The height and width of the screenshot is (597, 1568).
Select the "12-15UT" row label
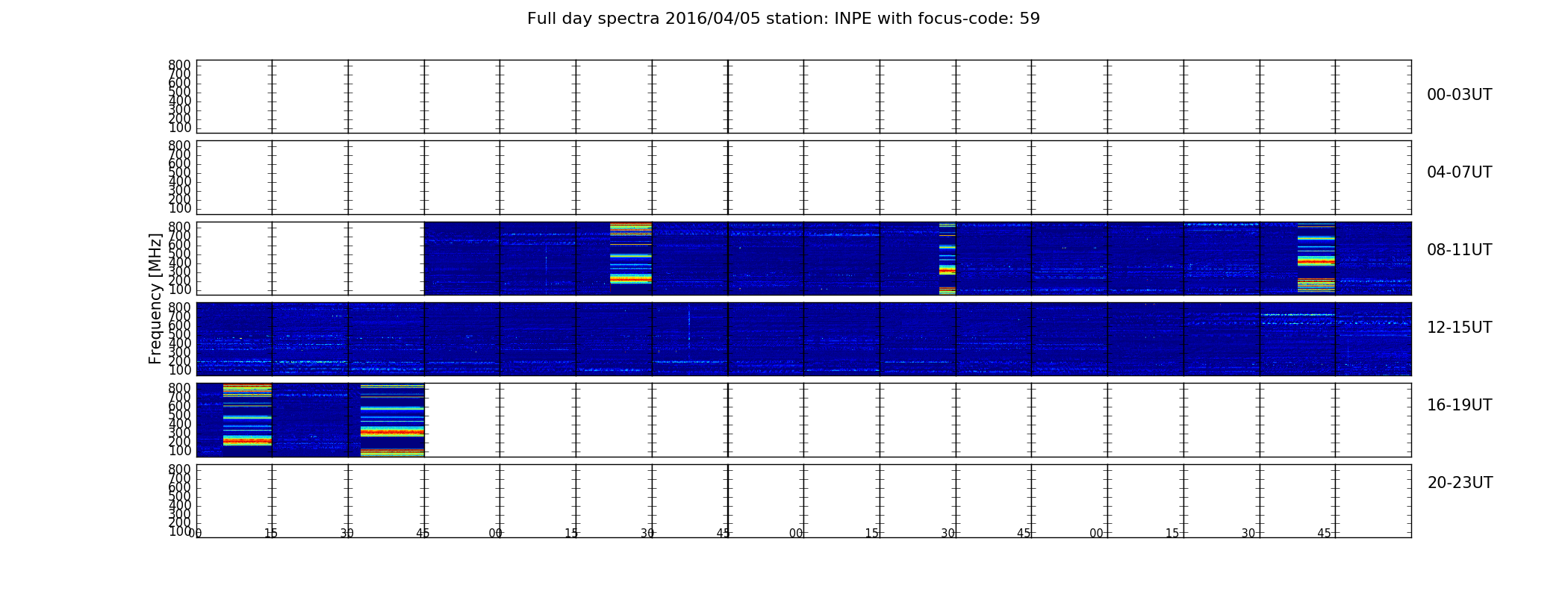1460,328
